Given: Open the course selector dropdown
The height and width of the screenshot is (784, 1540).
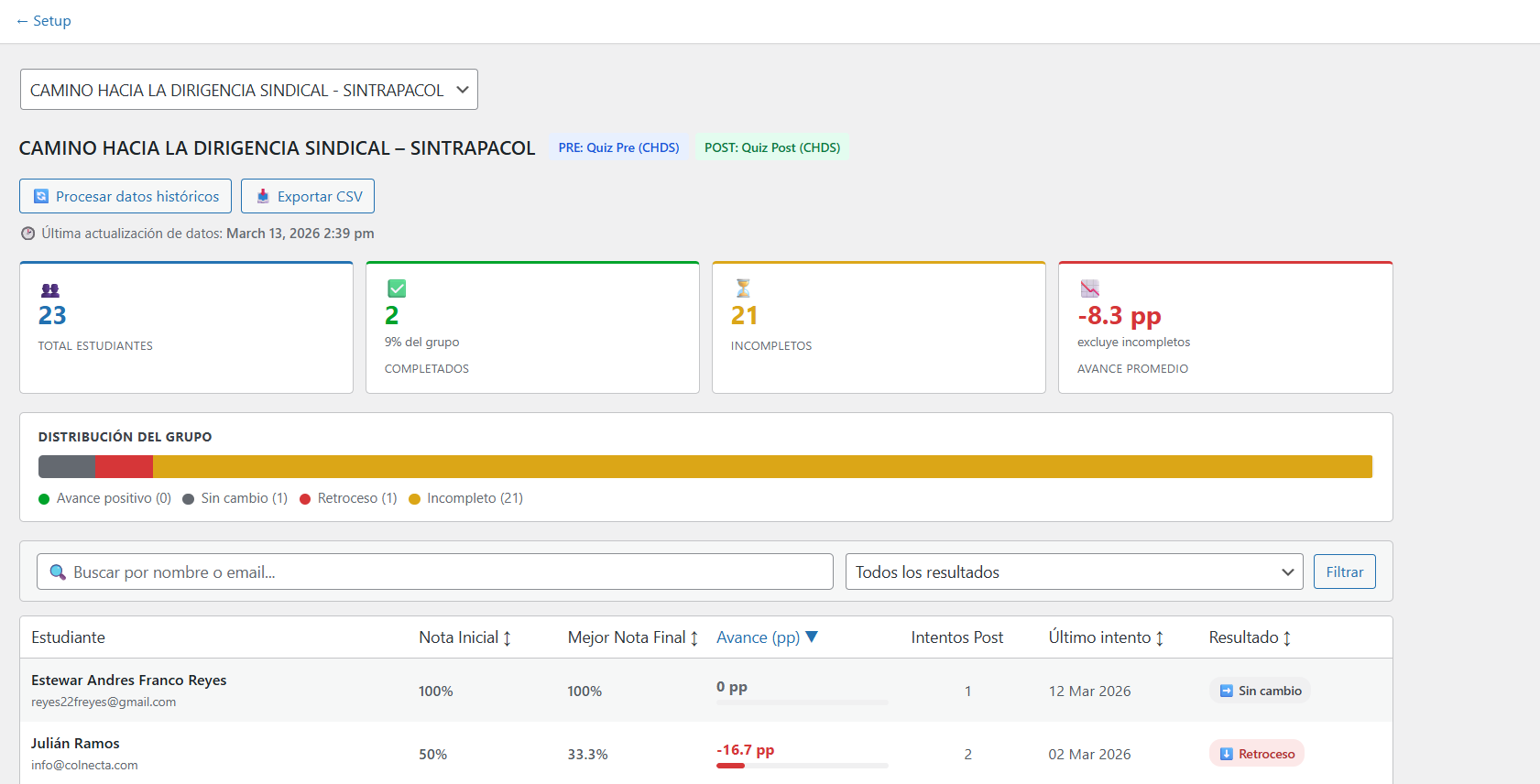Looking at the screenshot, I should coord(248,90).
